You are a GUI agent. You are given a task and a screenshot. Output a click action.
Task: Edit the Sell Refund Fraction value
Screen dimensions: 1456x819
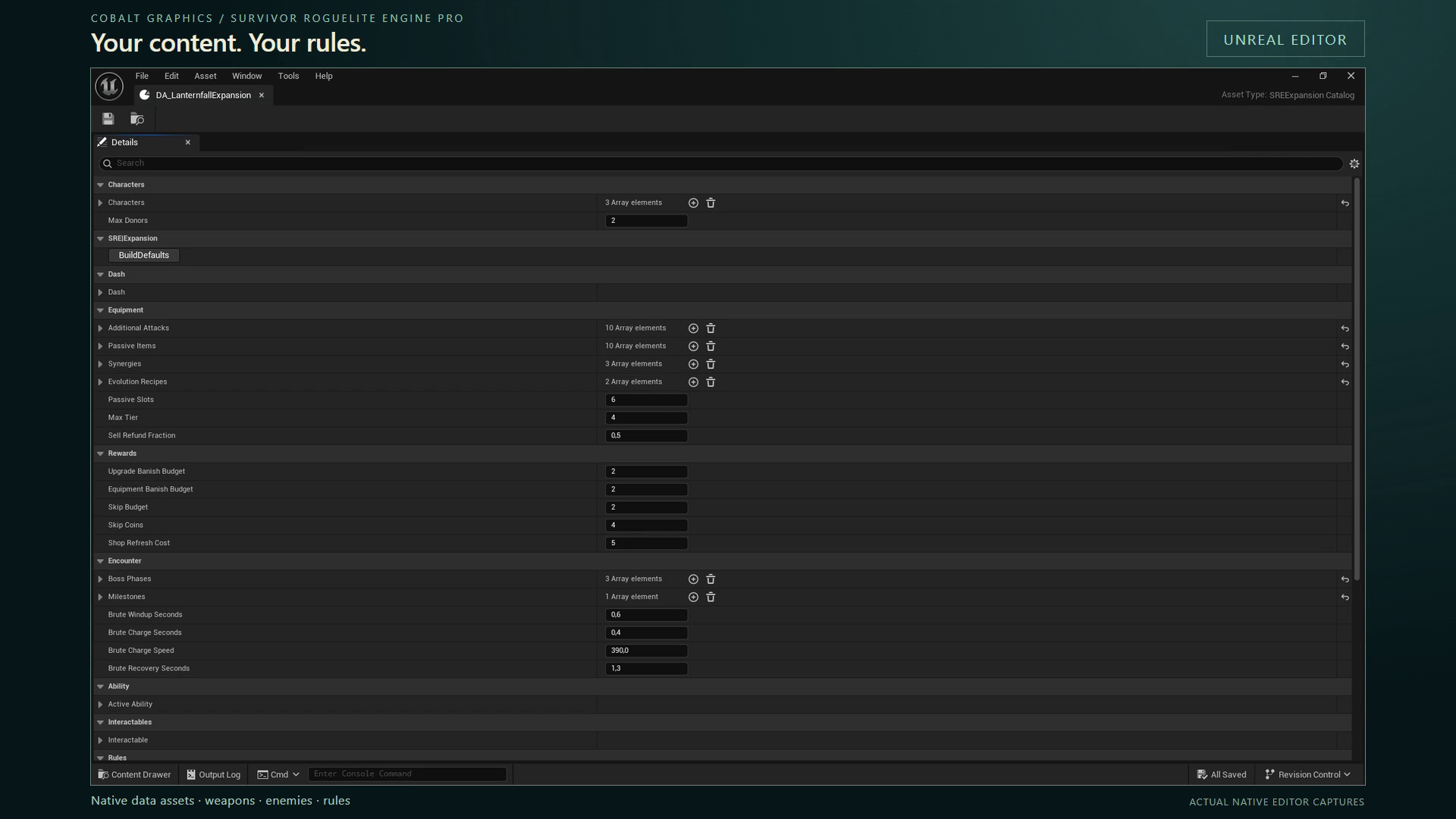646,436
